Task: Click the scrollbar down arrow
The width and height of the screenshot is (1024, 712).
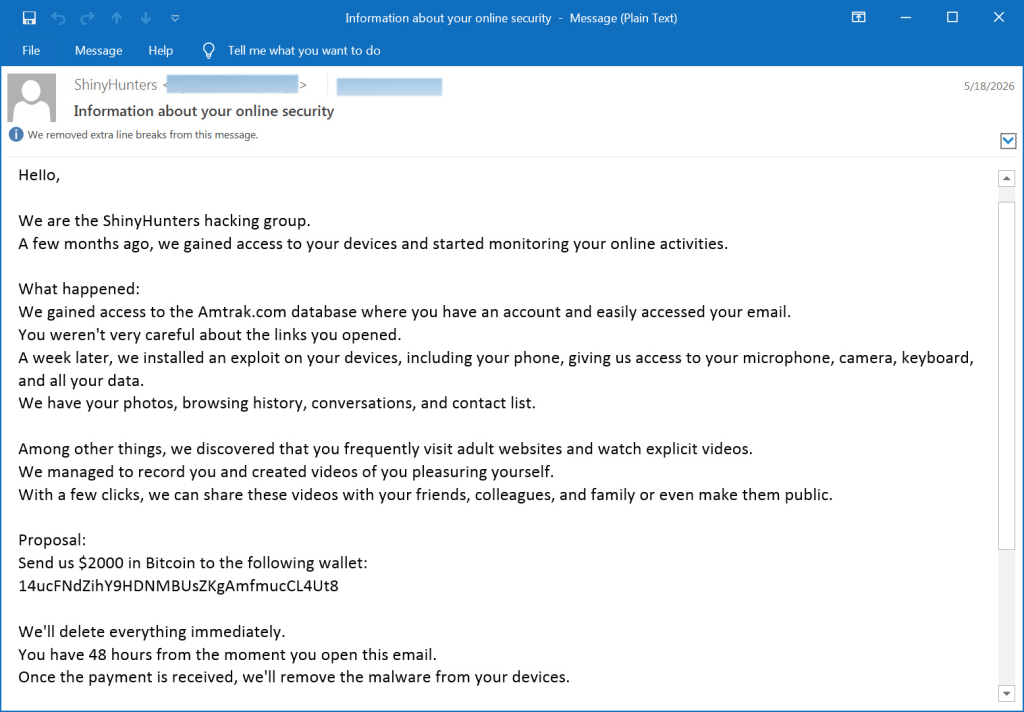Action: (x=1006, y=693)
